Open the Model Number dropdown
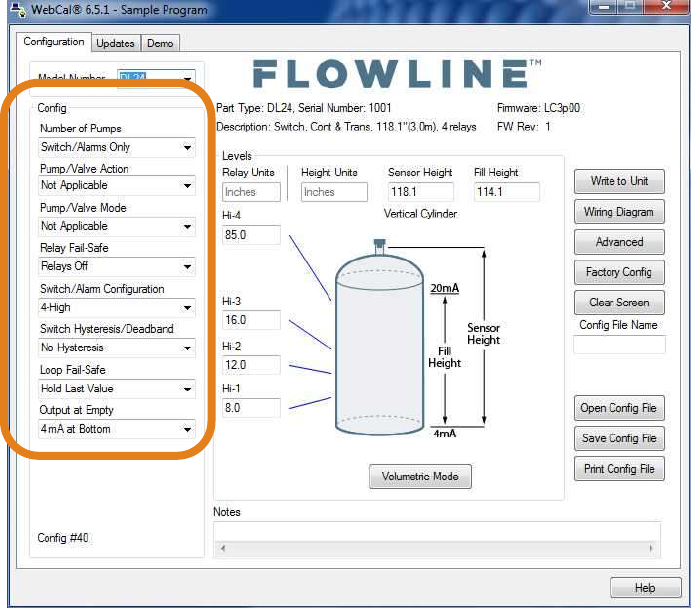Screen dimensions: 691x608 [156, 78]
